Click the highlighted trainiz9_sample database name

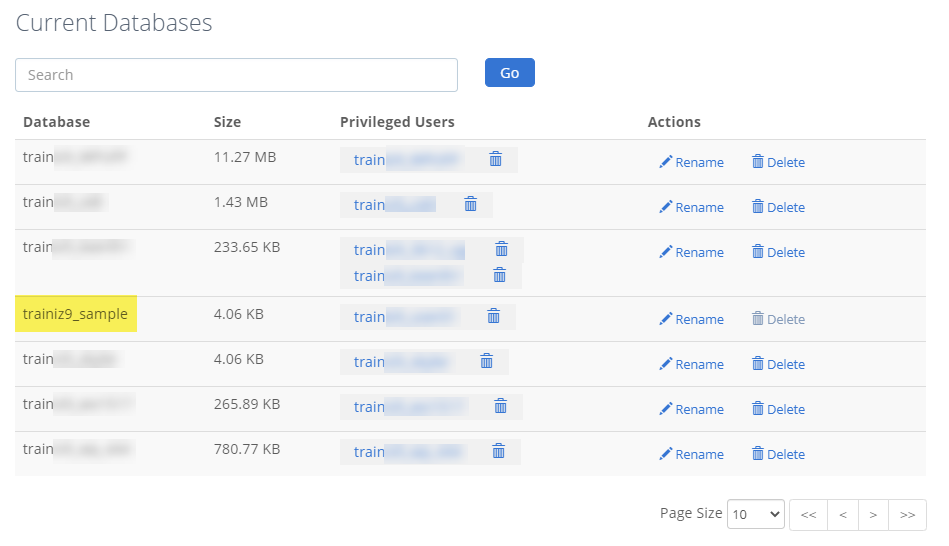pyautogui.click(x=76, y=314)
